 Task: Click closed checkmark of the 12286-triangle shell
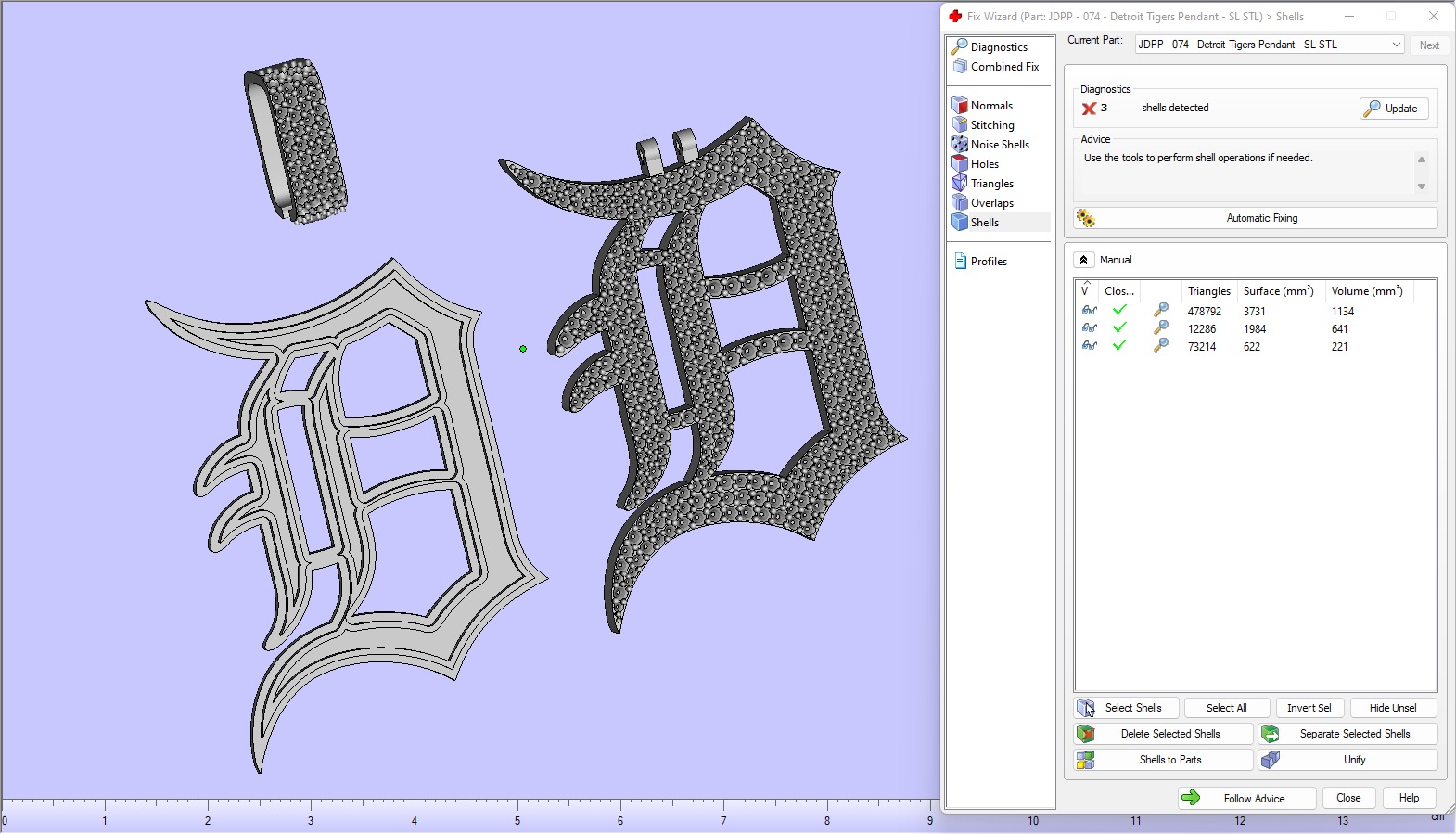[1119, 328]
